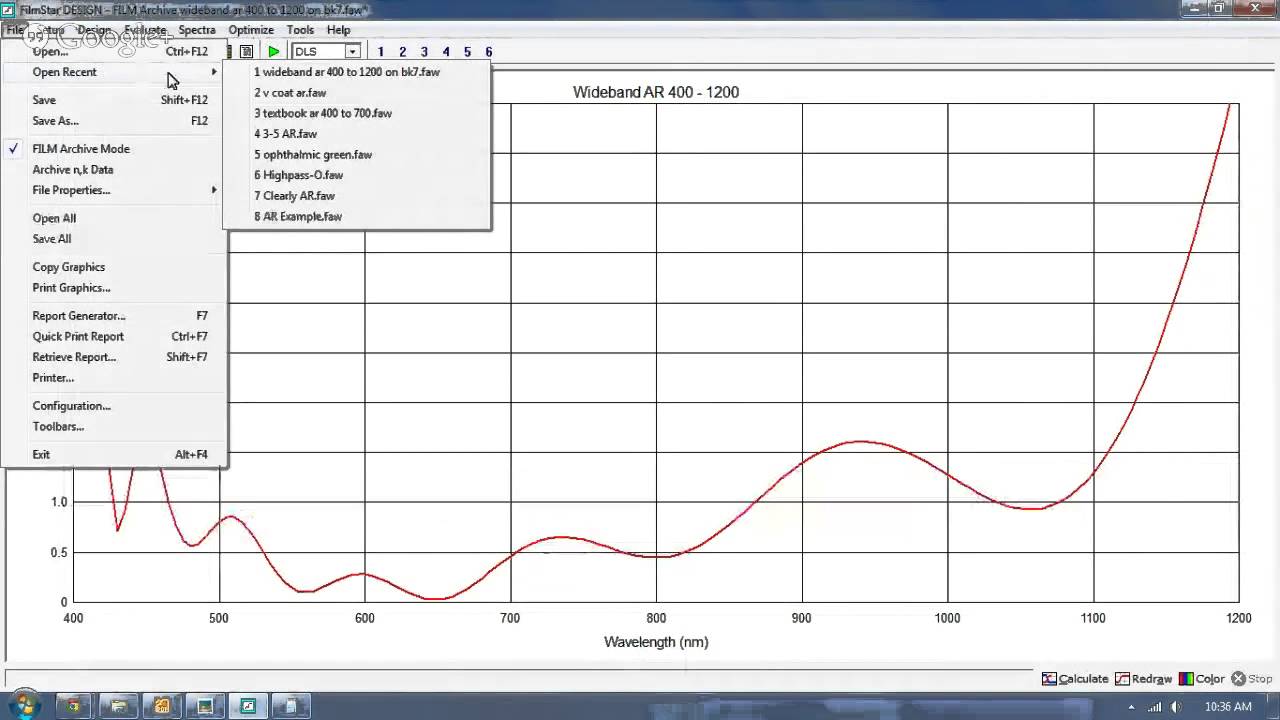Open the Design menu
The height and width of the screenshot is (720, 1280).
[x=94, y=30]
